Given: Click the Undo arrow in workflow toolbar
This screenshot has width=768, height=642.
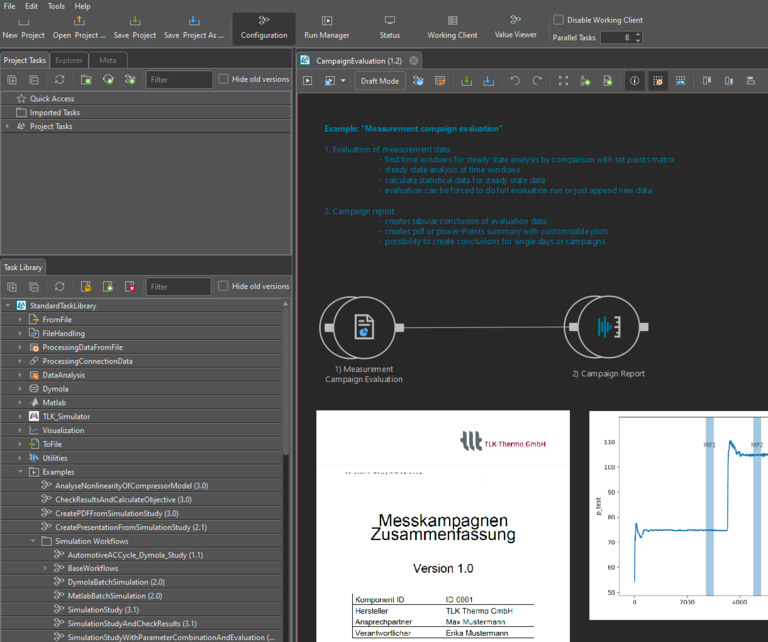Looking at the screenshot, I should tap(515, 81).
